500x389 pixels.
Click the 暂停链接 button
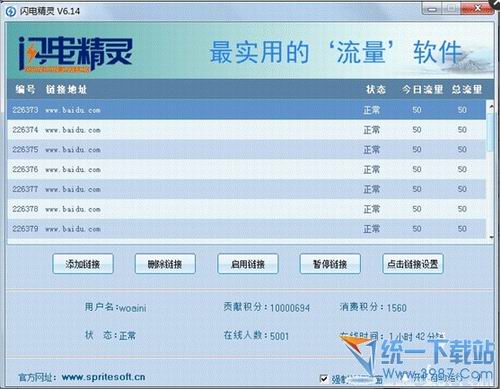[x=330, y=264]
